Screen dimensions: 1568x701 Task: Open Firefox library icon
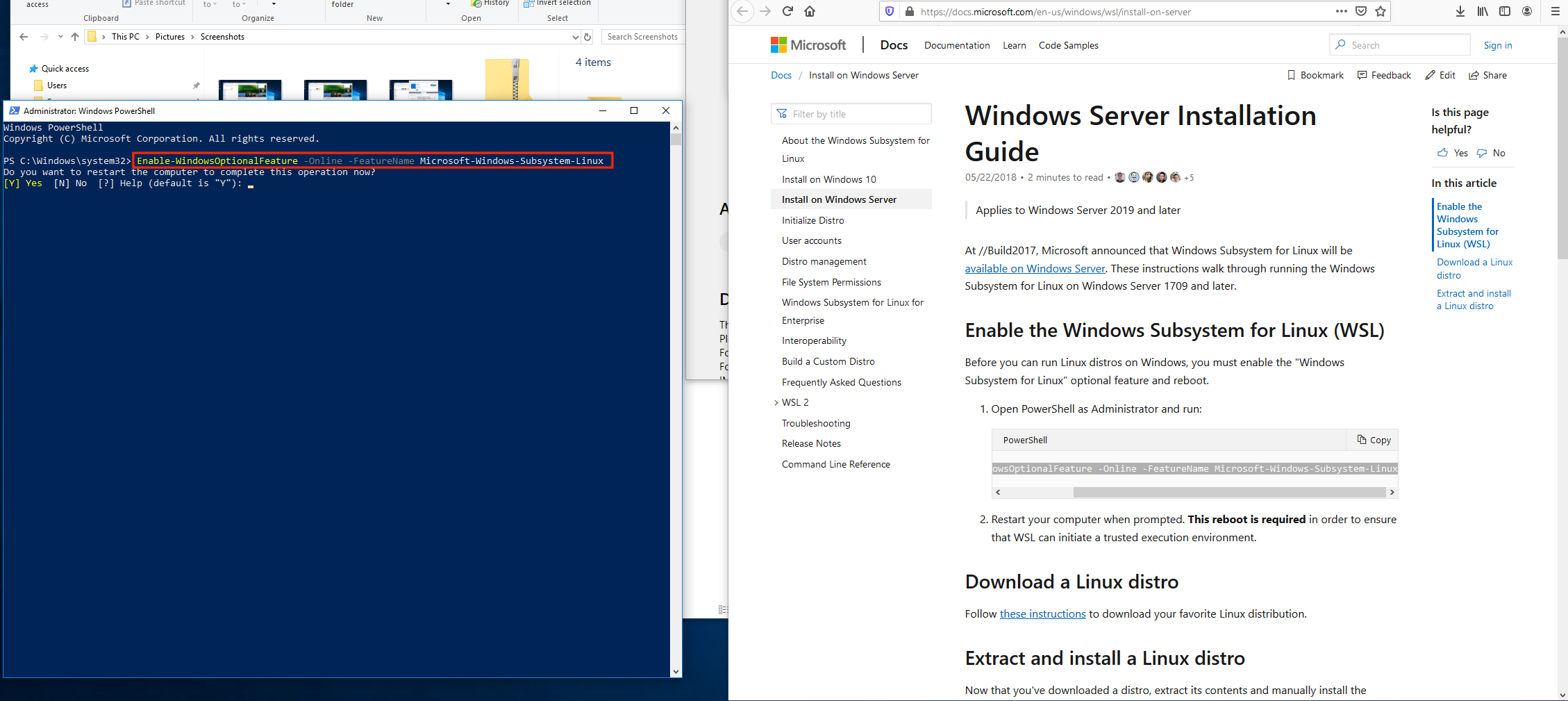click(x=1483, y=11)
